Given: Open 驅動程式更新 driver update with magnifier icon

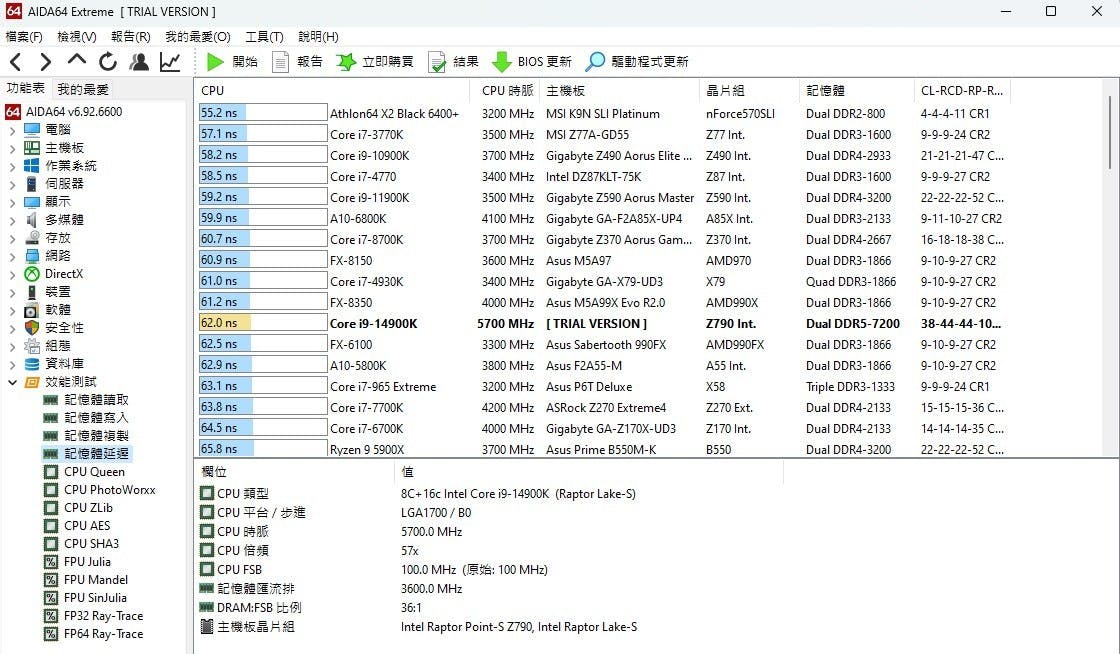Looking at the screenshot, I should click(637, 62).
